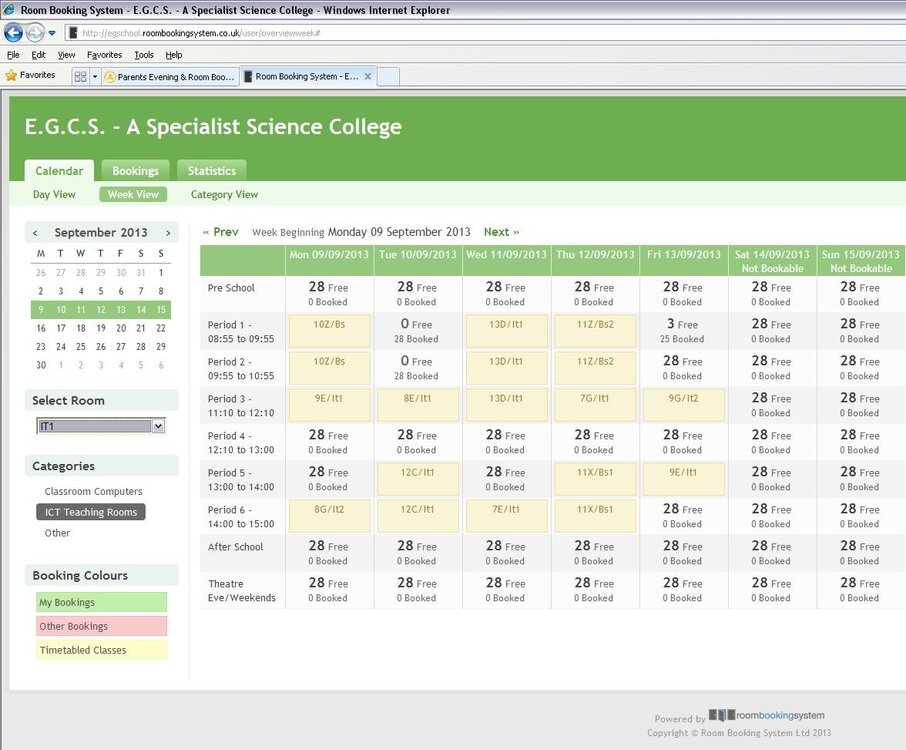Click the browser Back arrow button

coord(13,33)
